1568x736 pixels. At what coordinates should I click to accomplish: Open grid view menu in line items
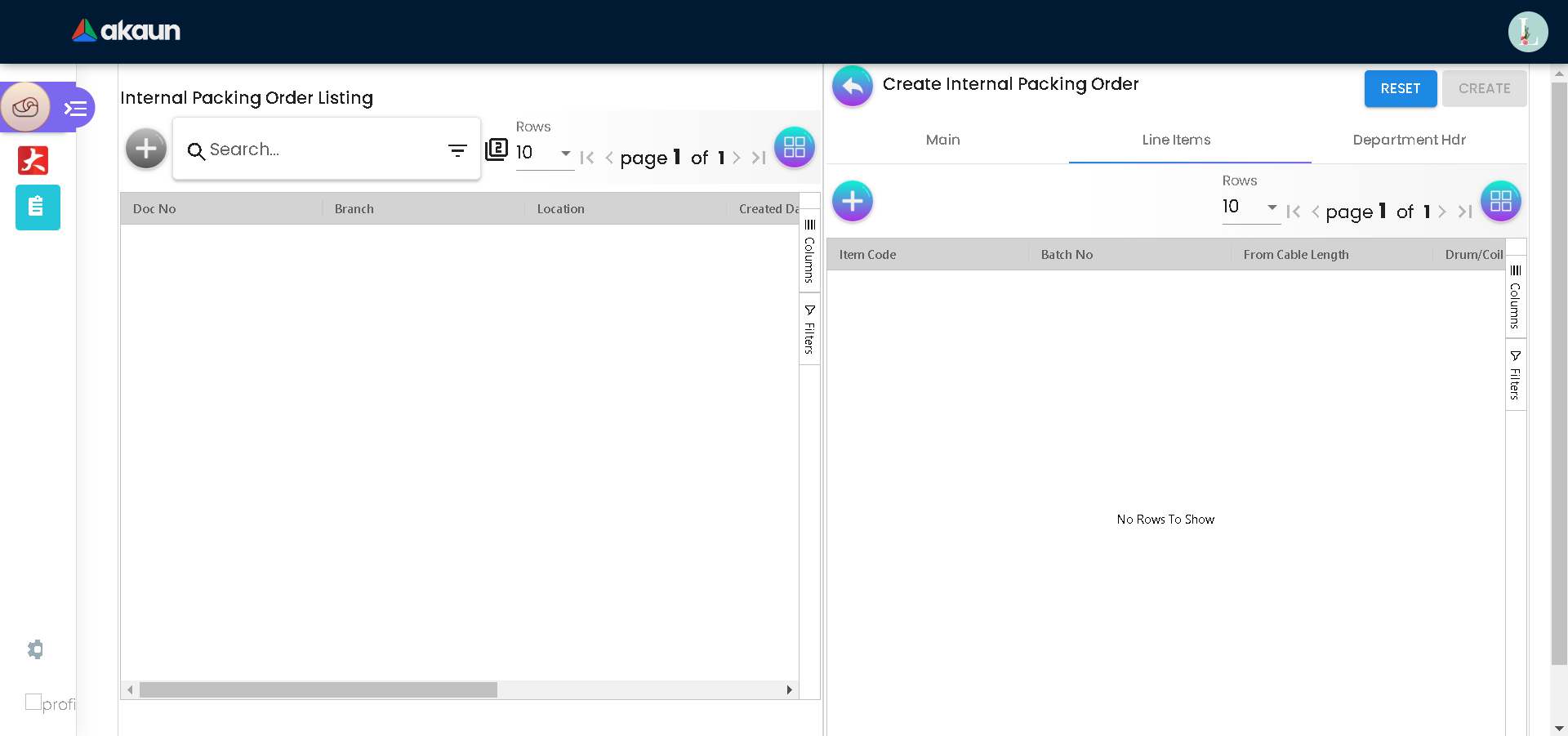coord(1501,201)
